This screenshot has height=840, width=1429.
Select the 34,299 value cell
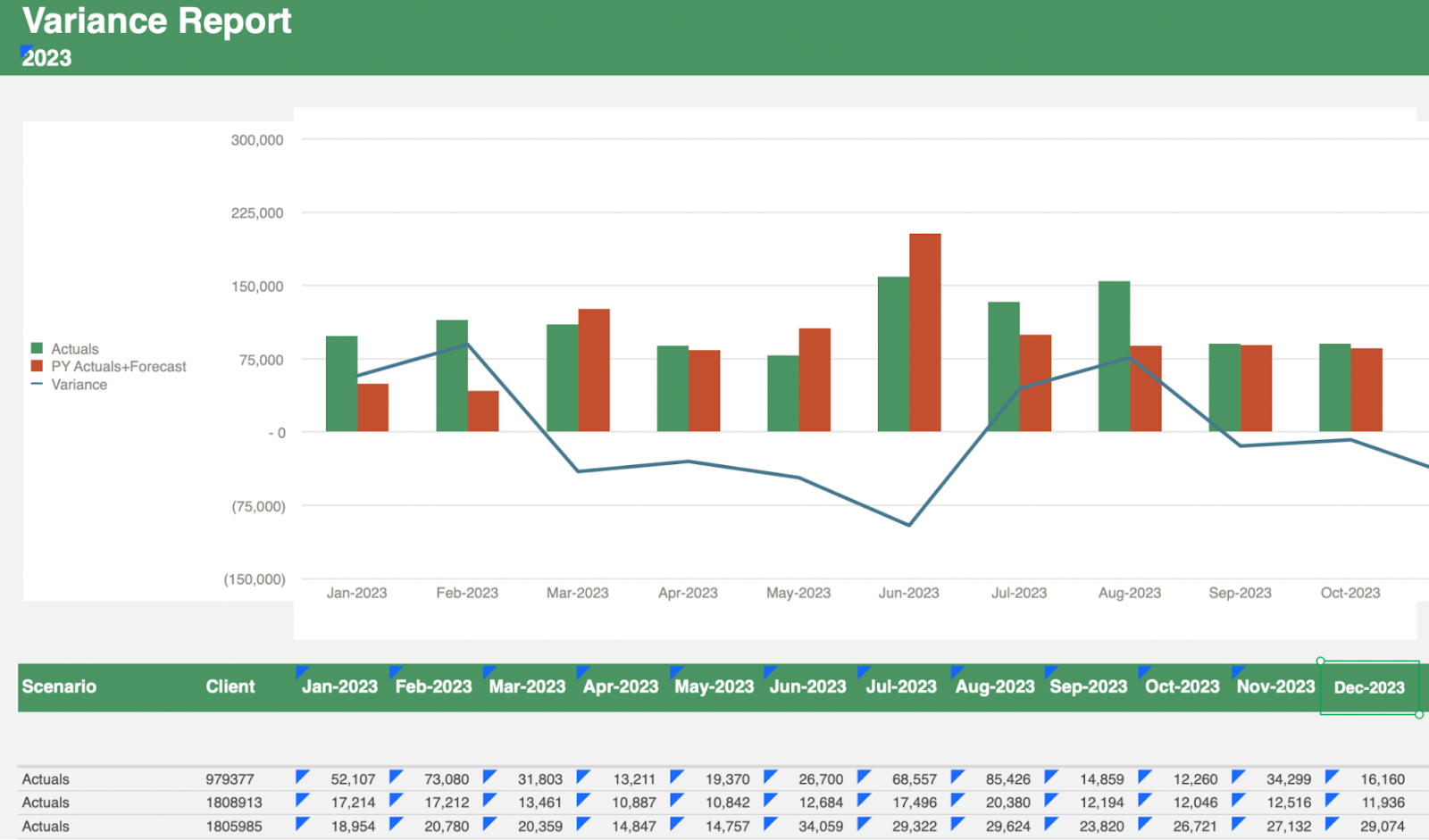pyautogui.click(x=1289, y=779)
